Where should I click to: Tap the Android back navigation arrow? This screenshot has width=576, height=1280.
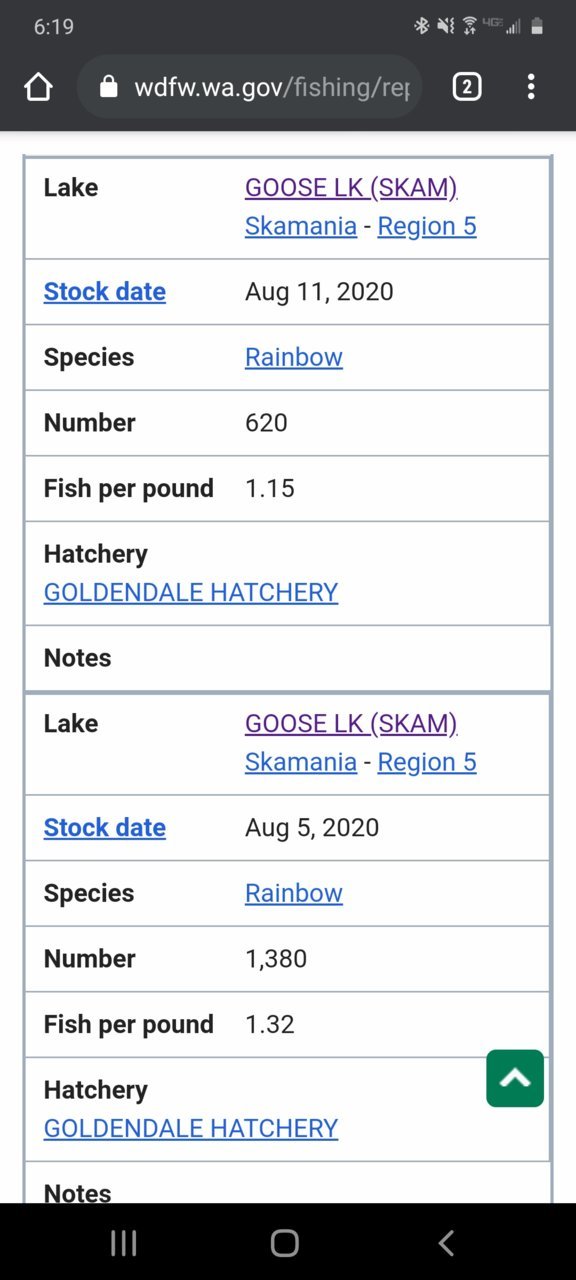coord(446,1243)
